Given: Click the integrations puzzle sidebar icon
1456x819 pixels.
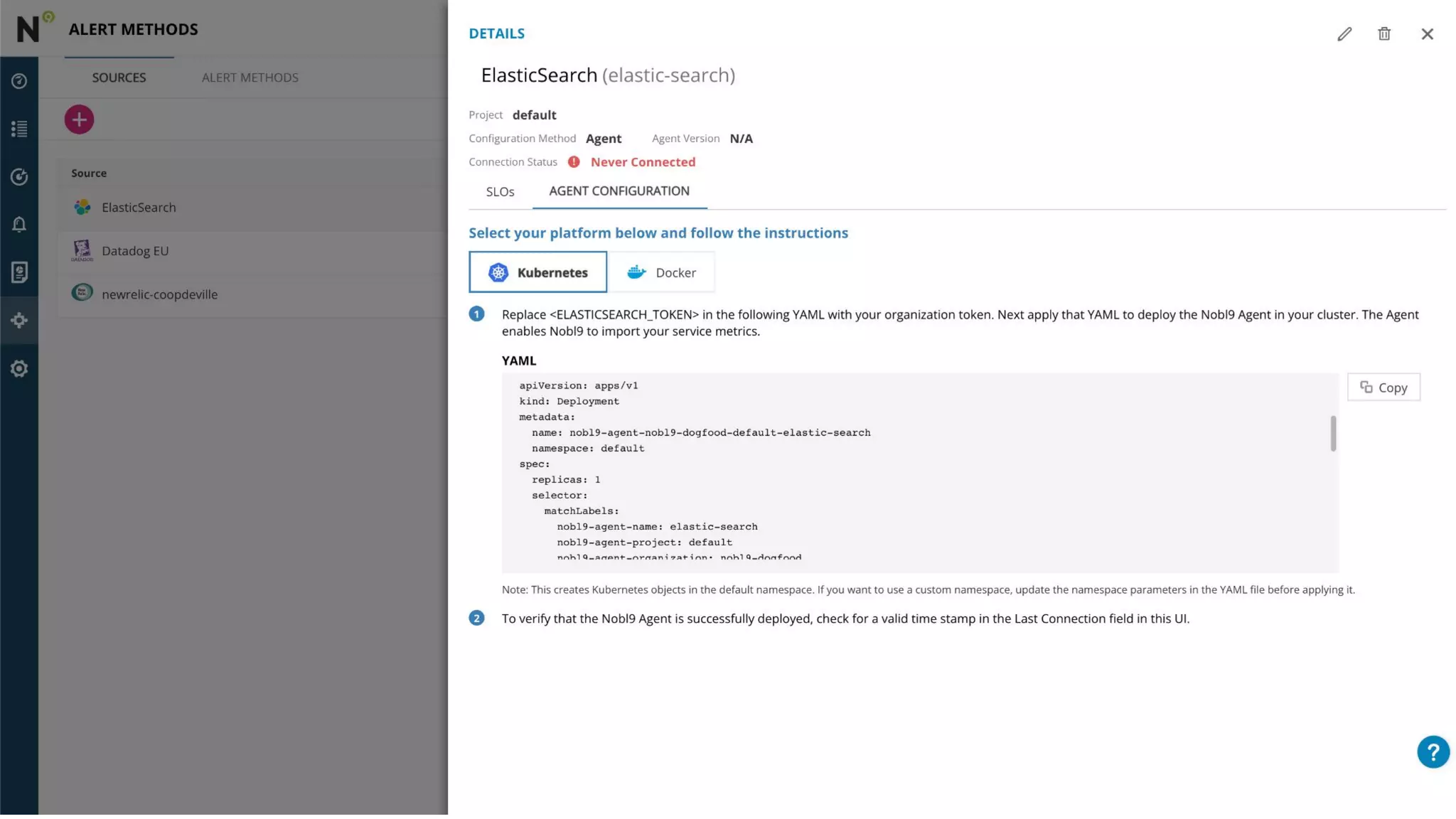Looking at the screenshot, I should click(x=19, y=320).
